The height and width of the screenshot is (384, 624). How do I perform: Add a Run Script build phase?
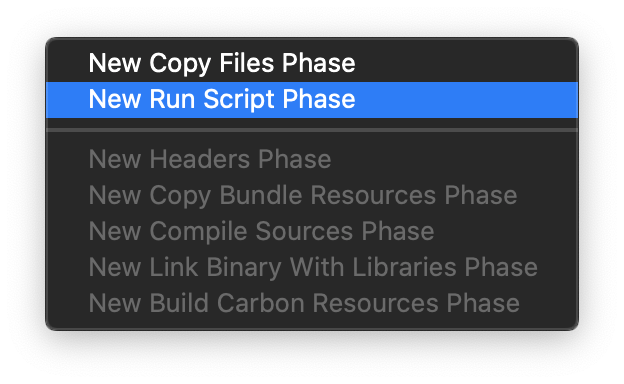[x=312, y=100]
